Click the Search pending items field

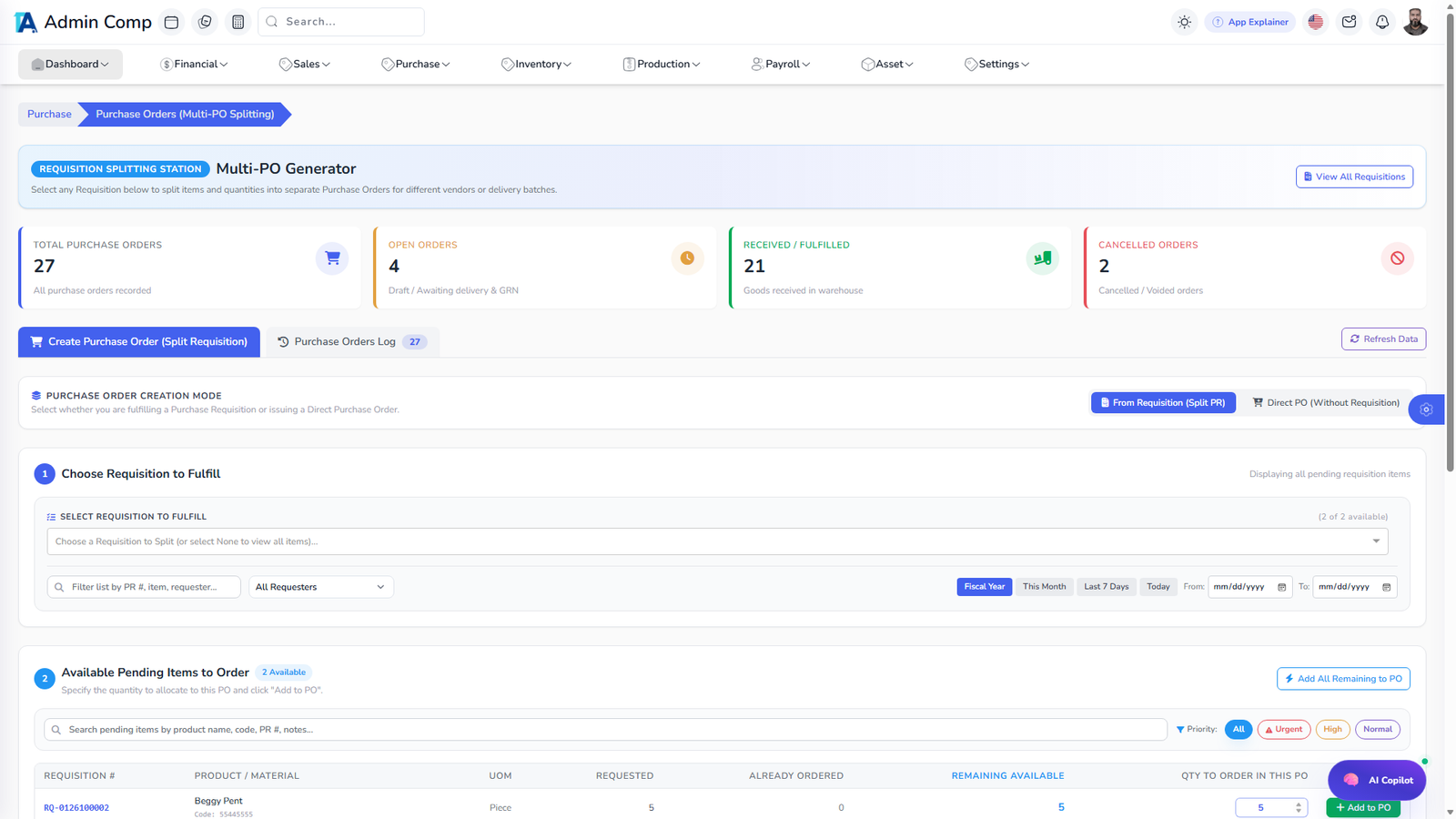[606, 730]
